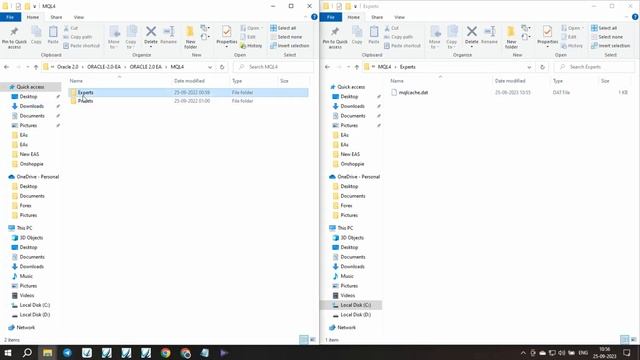The image size is (640, 360).
Task: Switch to the View tab in the right window
Action: [399, 17]
